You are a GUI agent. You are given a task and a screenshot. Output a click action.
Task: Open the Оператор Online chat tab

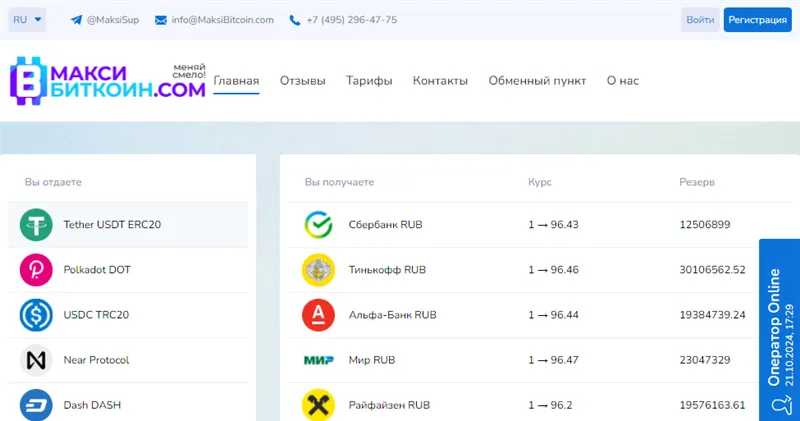point(780,330)
